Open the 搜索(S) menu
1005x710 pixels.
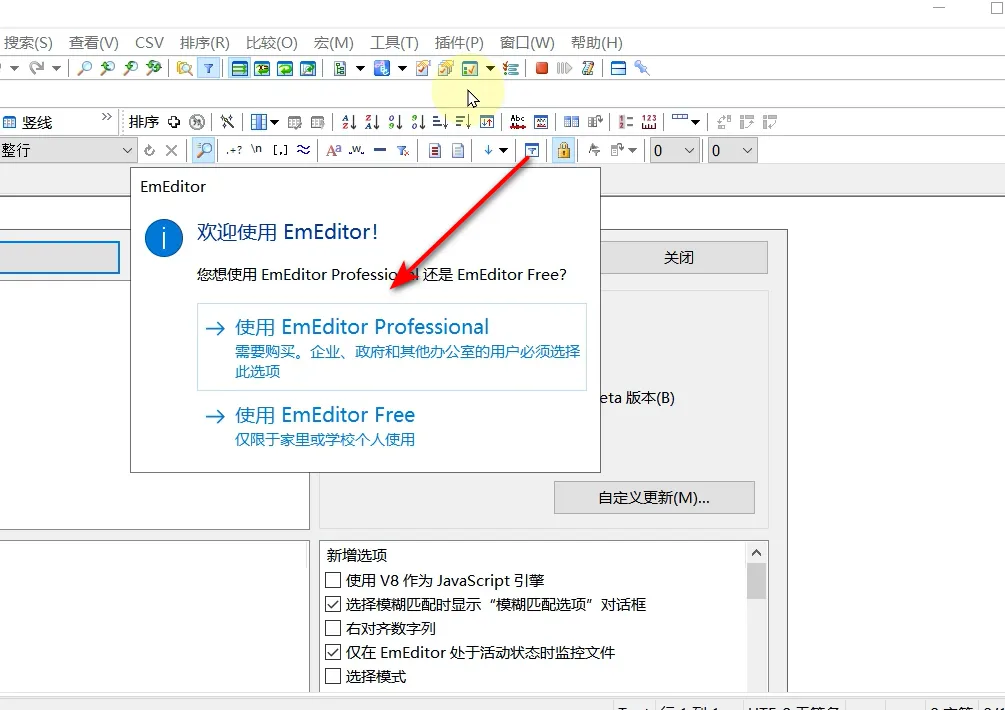(28, 43)
